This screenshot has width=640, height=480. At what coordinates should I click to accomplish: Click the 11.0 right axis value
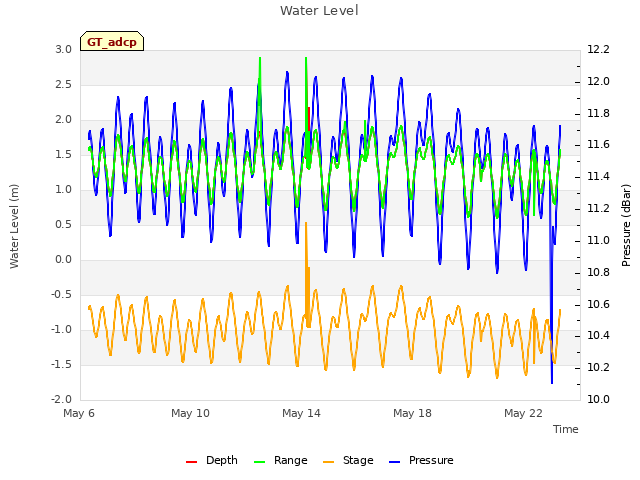pos(598,240)
